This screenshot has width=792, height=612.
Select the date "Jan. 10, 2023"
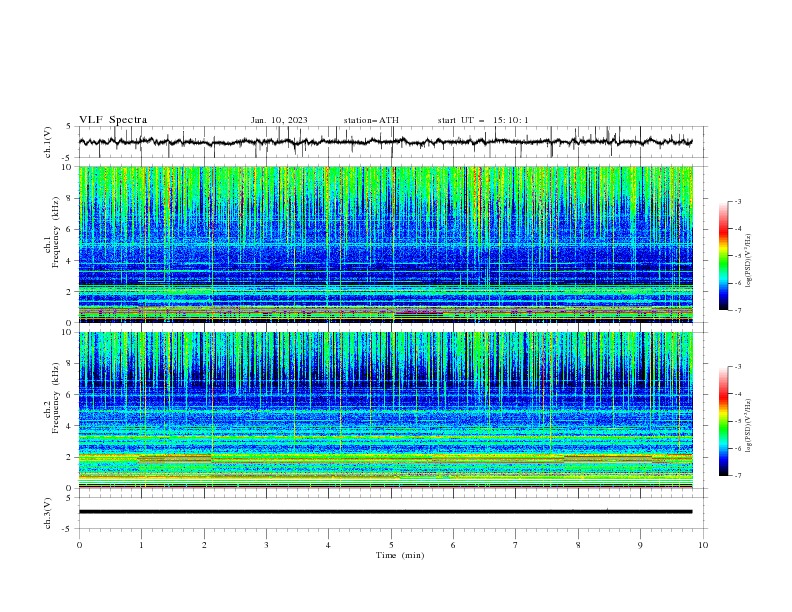279,120
